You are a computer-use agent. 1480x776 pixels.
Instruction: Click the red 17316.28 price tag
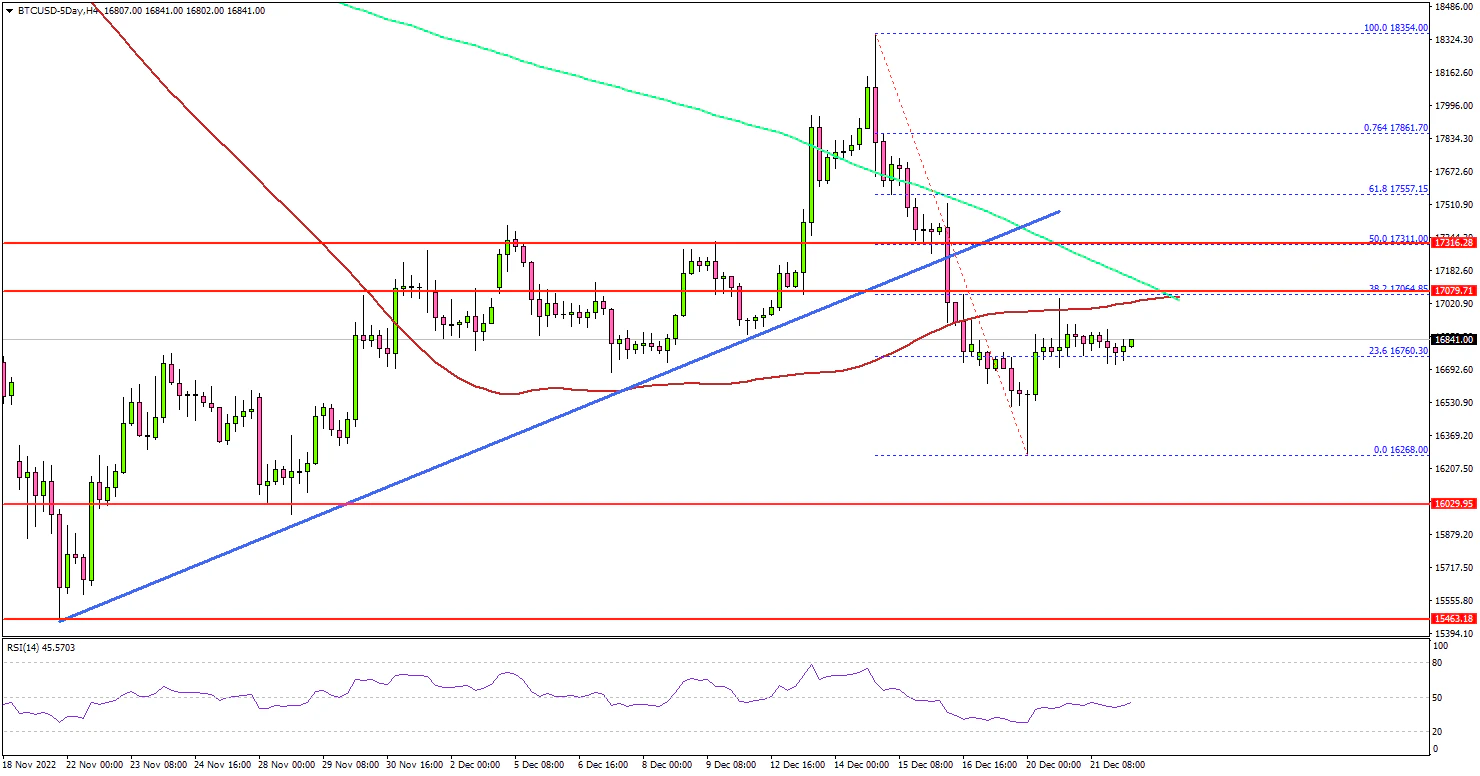[x=1453, y=242]
